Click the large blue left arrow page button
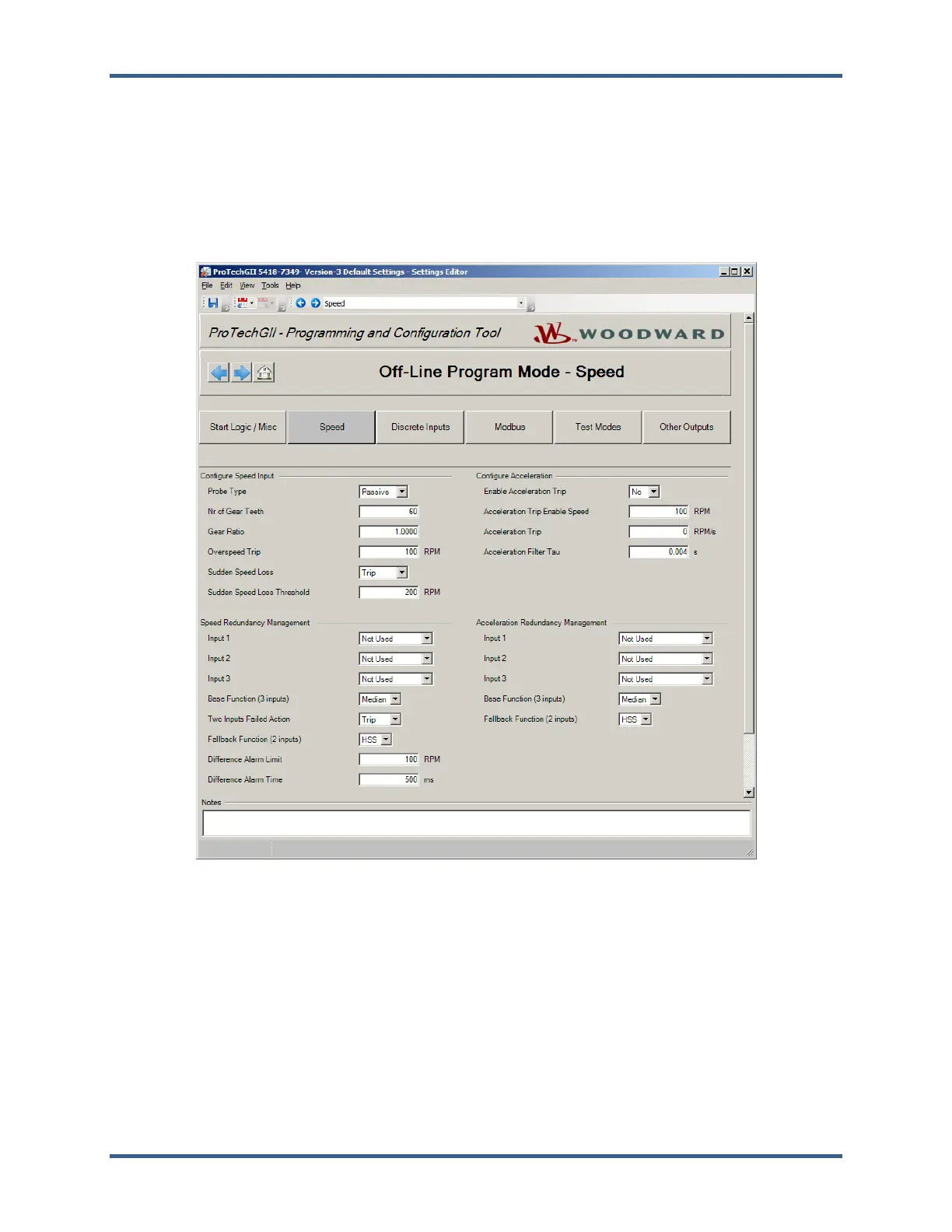Image resolution: width=952 pixels, height=1232 pixels. click(219, 373)
